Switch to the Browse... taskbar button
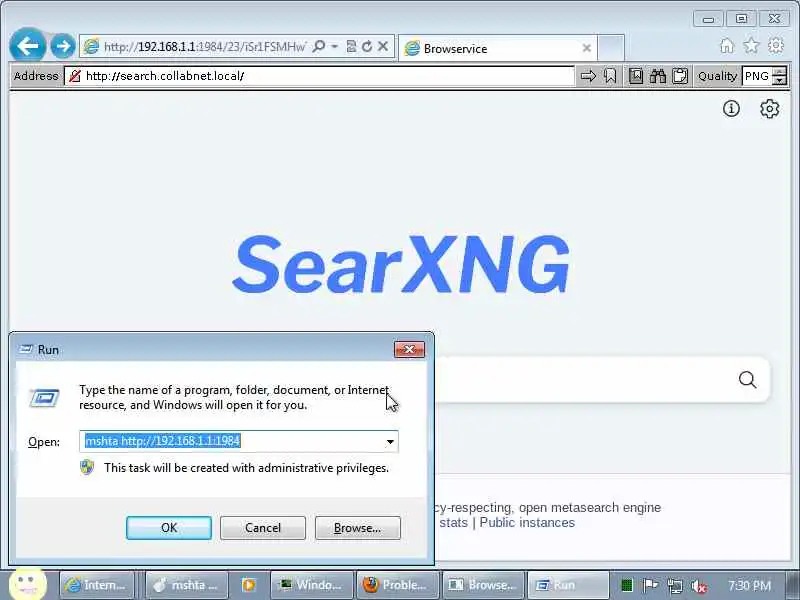The image size is (800, 600). [483, 585]
